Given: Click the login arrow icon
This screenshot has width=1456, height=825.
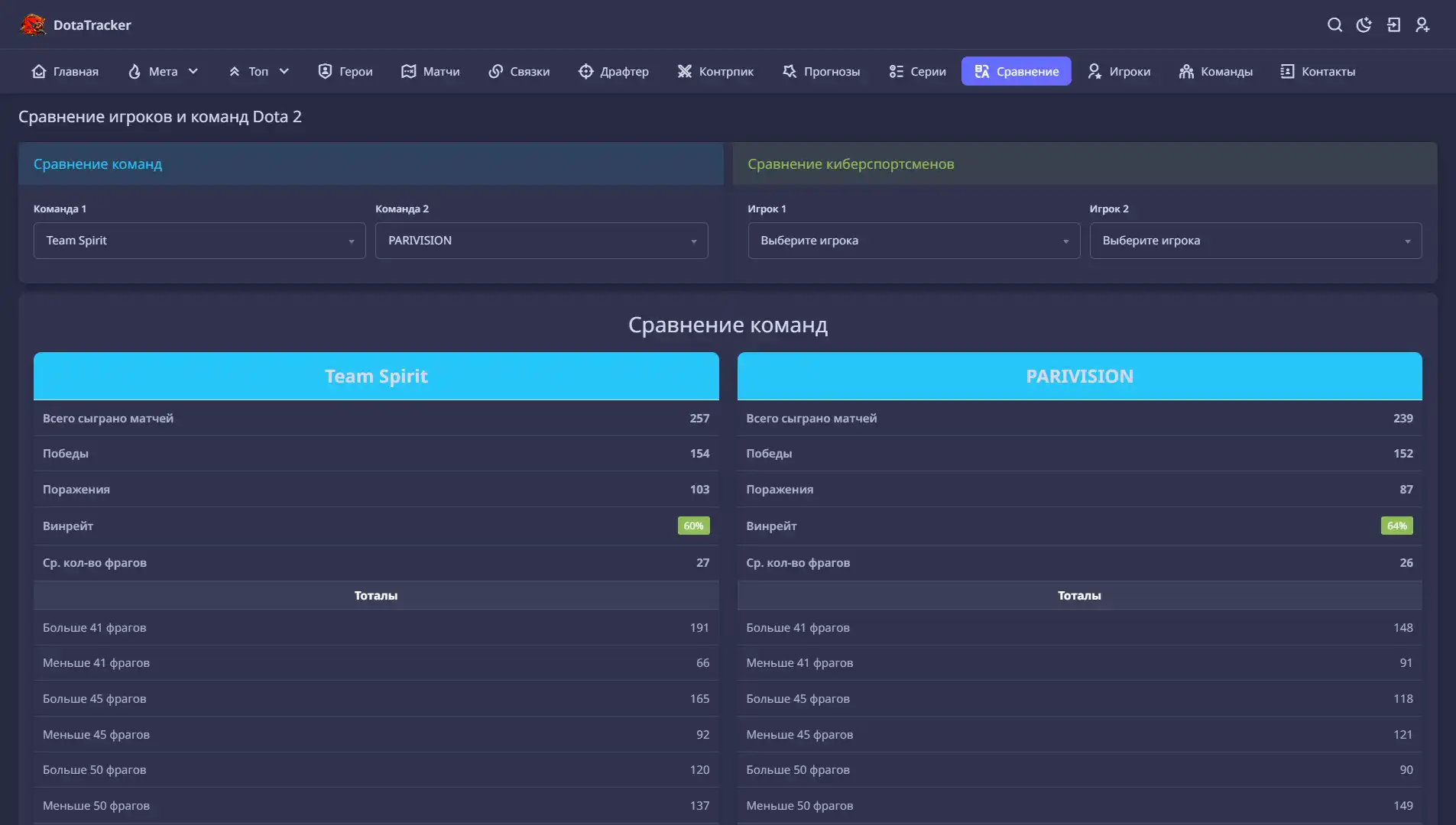Looking at the screenshot, I should [x=1393, y=25].
